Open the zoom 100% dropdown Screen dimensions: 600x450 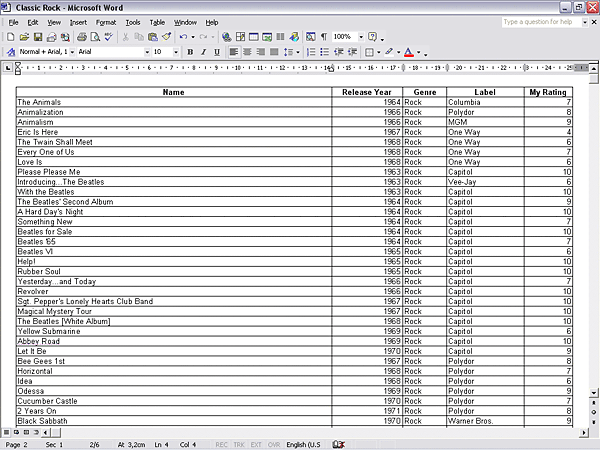(x=361, y=37)
